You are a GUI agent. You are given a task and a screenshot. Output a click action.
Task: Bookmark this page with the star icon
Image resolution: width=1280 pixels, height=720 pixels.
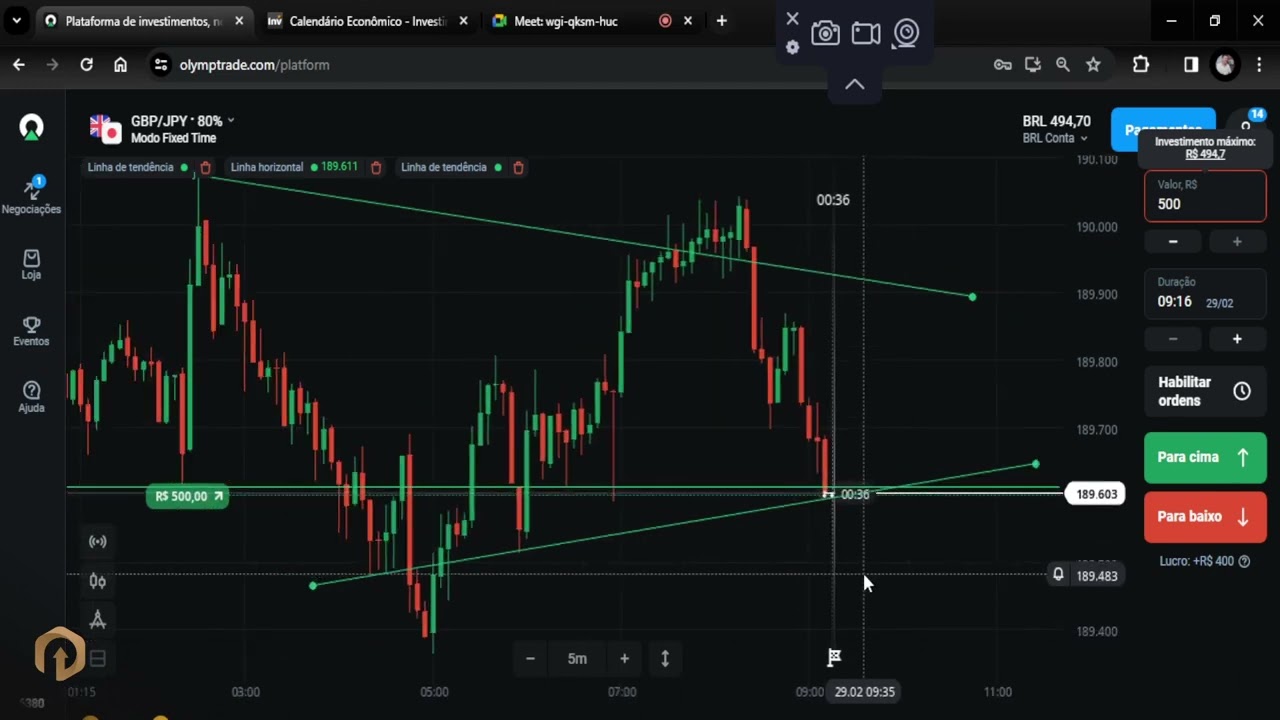[x=1093, y=65]
